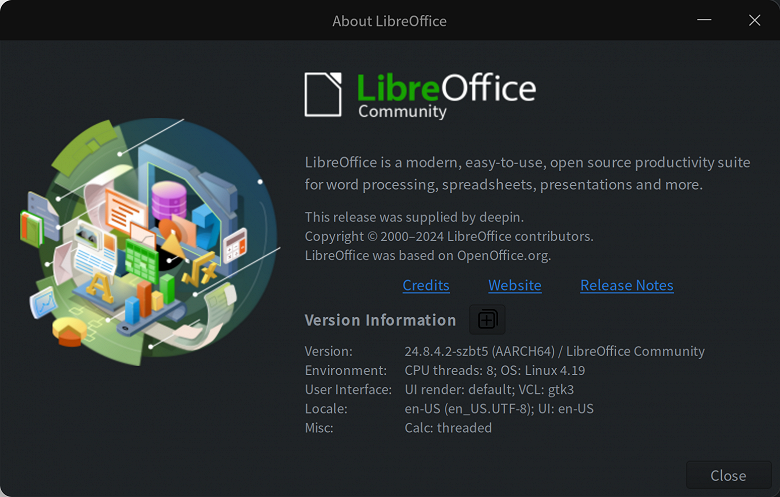The height and width of the screenshot is (497, 780).
Task: Click the golden letter A in artwork
Action: pyautogui.click(x=100, y=286)
